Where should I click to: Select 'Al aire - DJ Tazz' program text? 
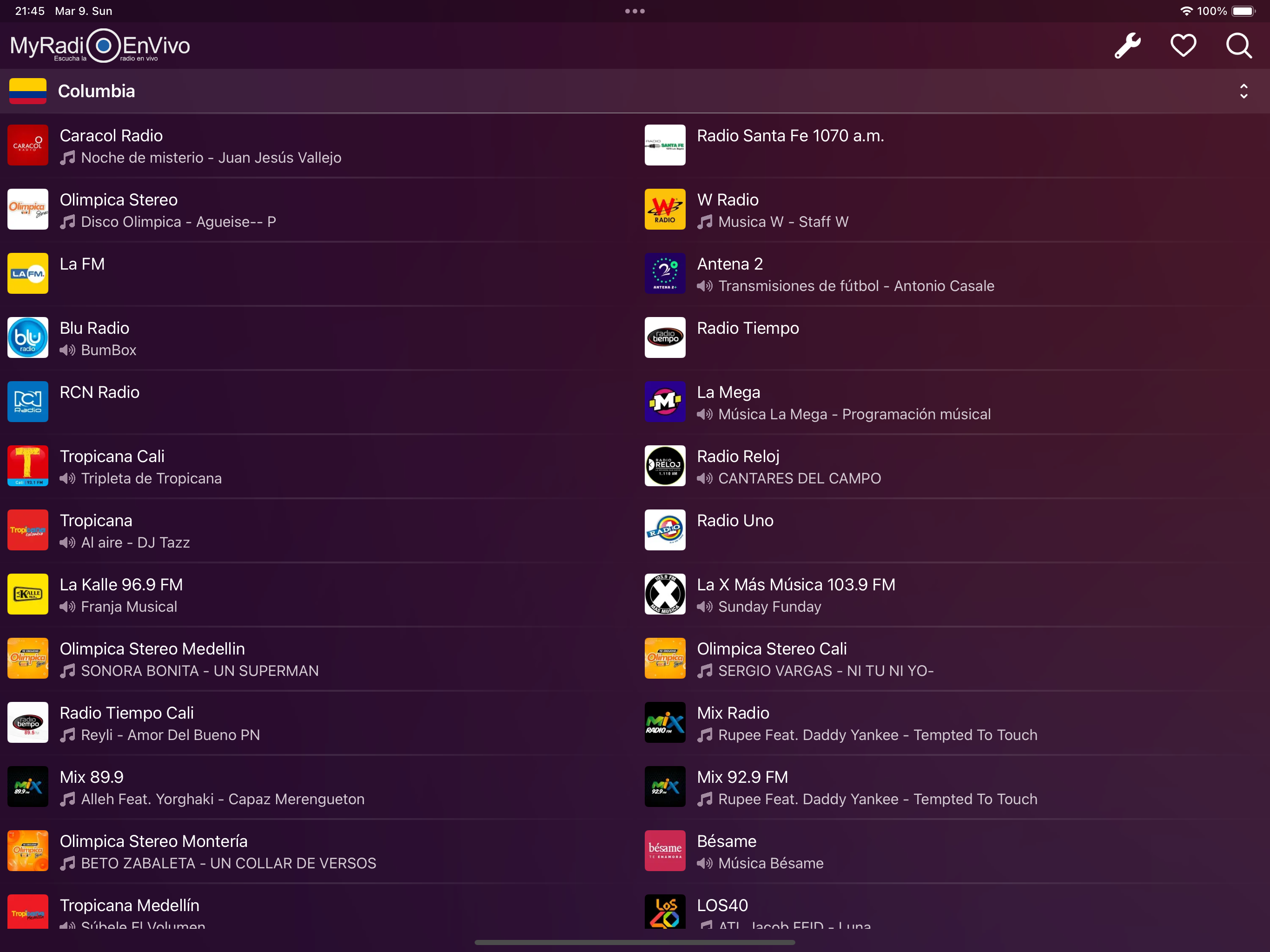135,542
